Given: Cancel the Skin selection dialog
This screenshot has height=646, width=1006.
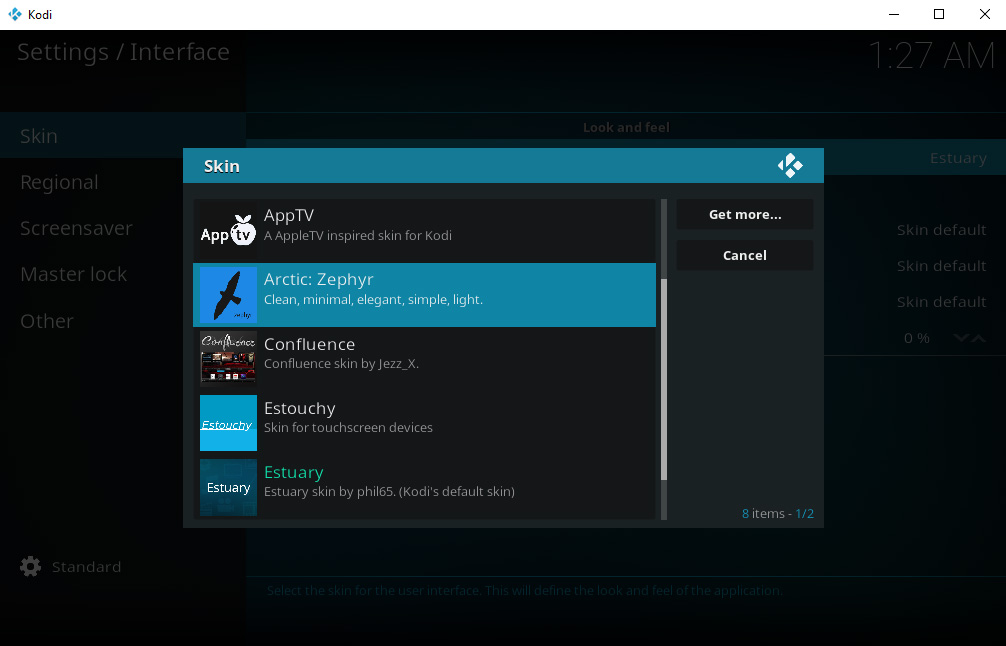Looking at the screenshot, I should 745,255.
